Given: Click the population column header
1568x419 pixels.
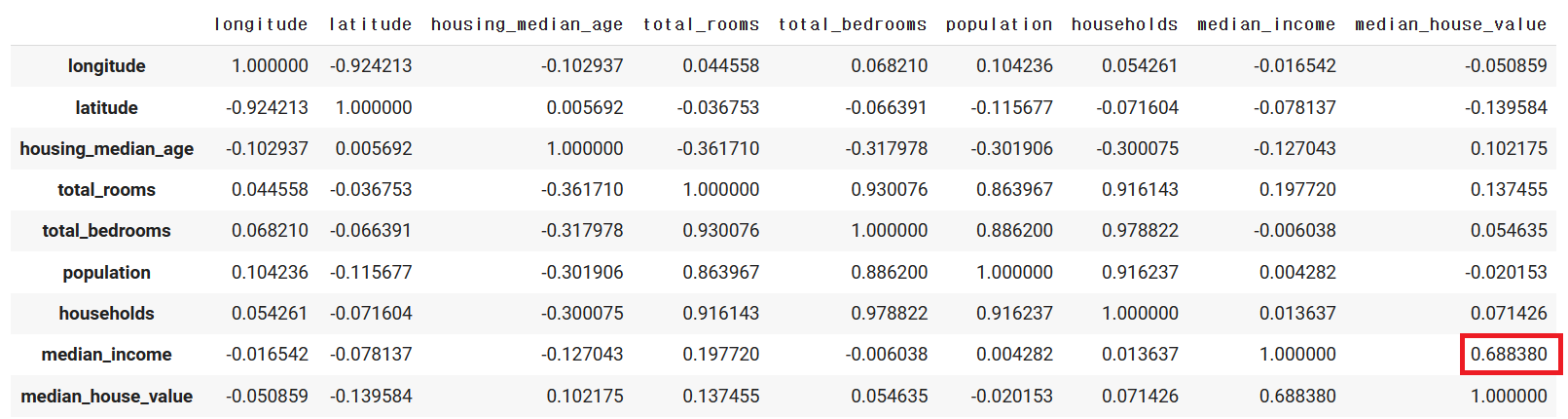Looking at the screenshot, I should (999, 24).
